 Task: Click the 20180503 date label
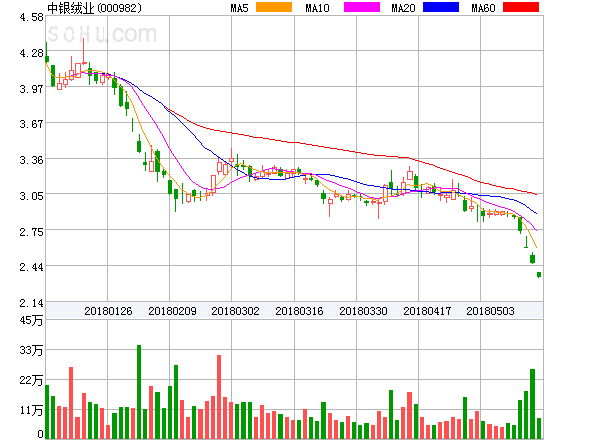coord(490,311)
